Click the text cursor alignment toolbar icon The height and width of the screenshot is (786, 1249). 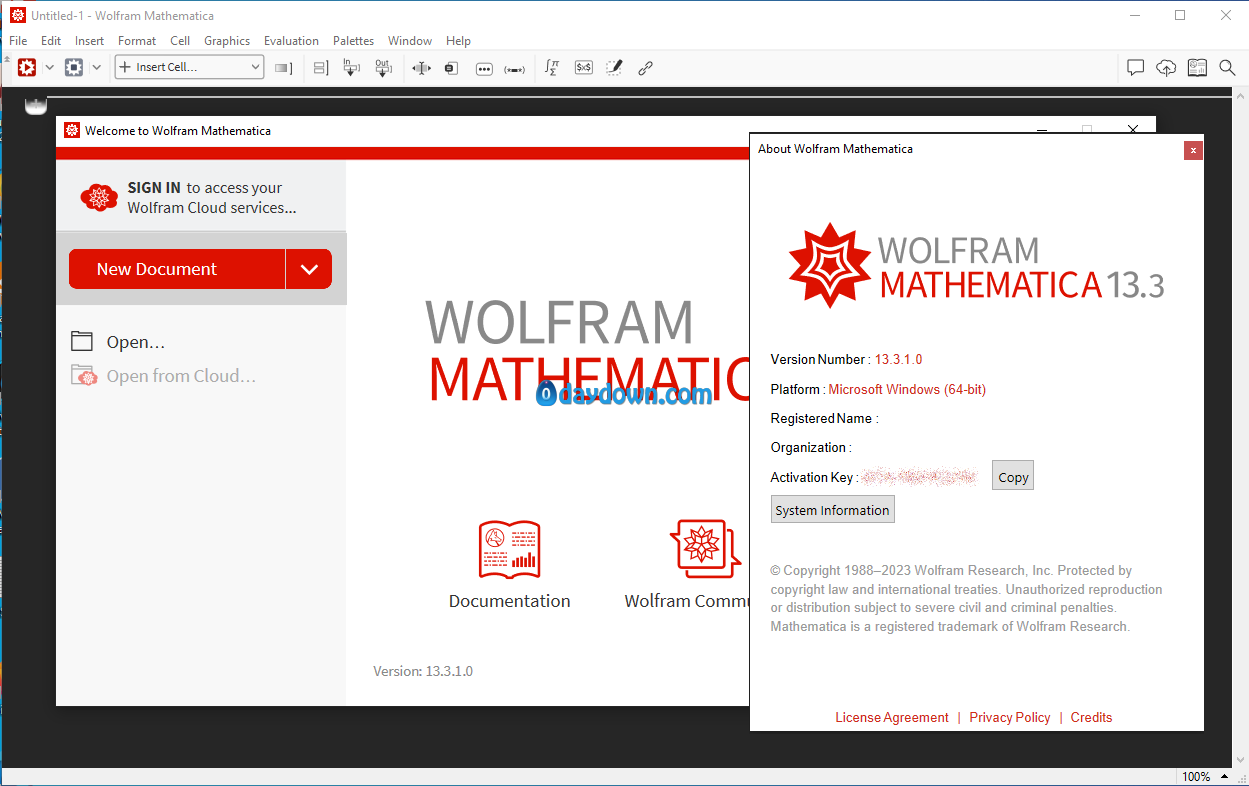click(421, 68)
